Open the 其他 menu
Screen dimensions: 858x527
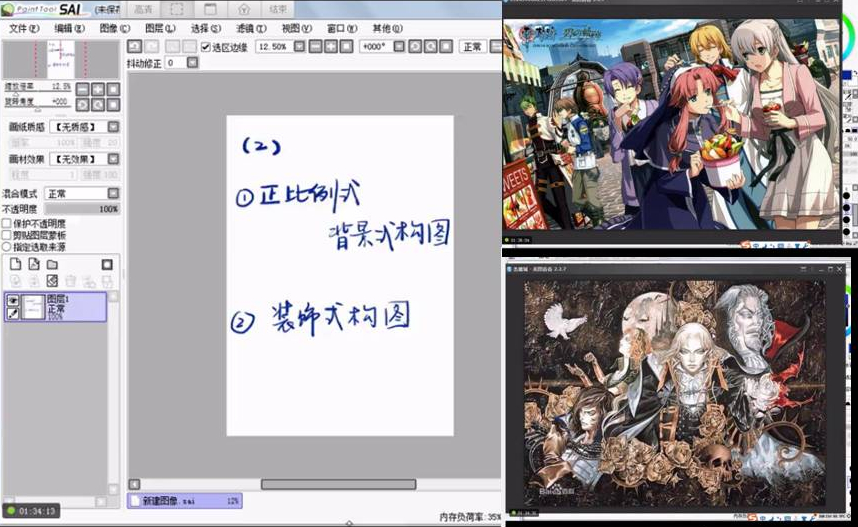pyautogui.click(x=387, y=28)
